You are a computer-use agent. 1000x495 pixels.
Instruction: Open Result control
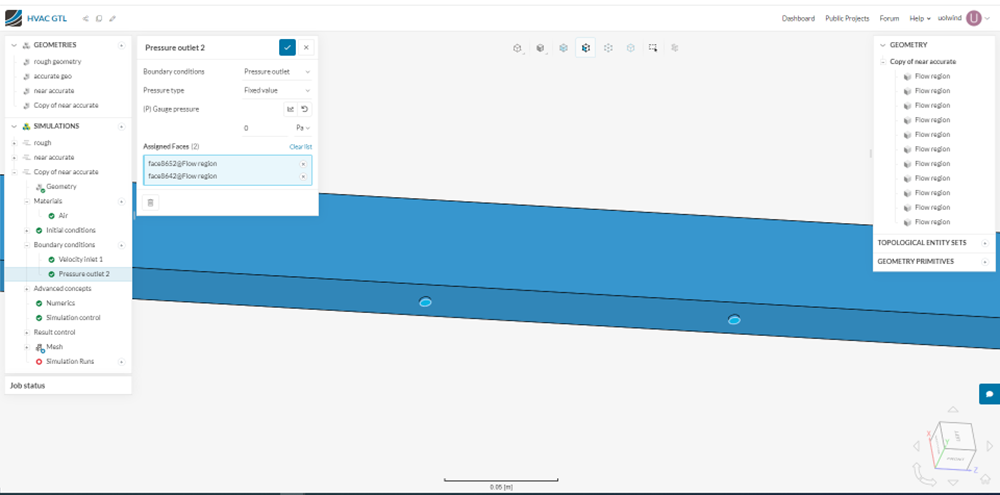54,332
